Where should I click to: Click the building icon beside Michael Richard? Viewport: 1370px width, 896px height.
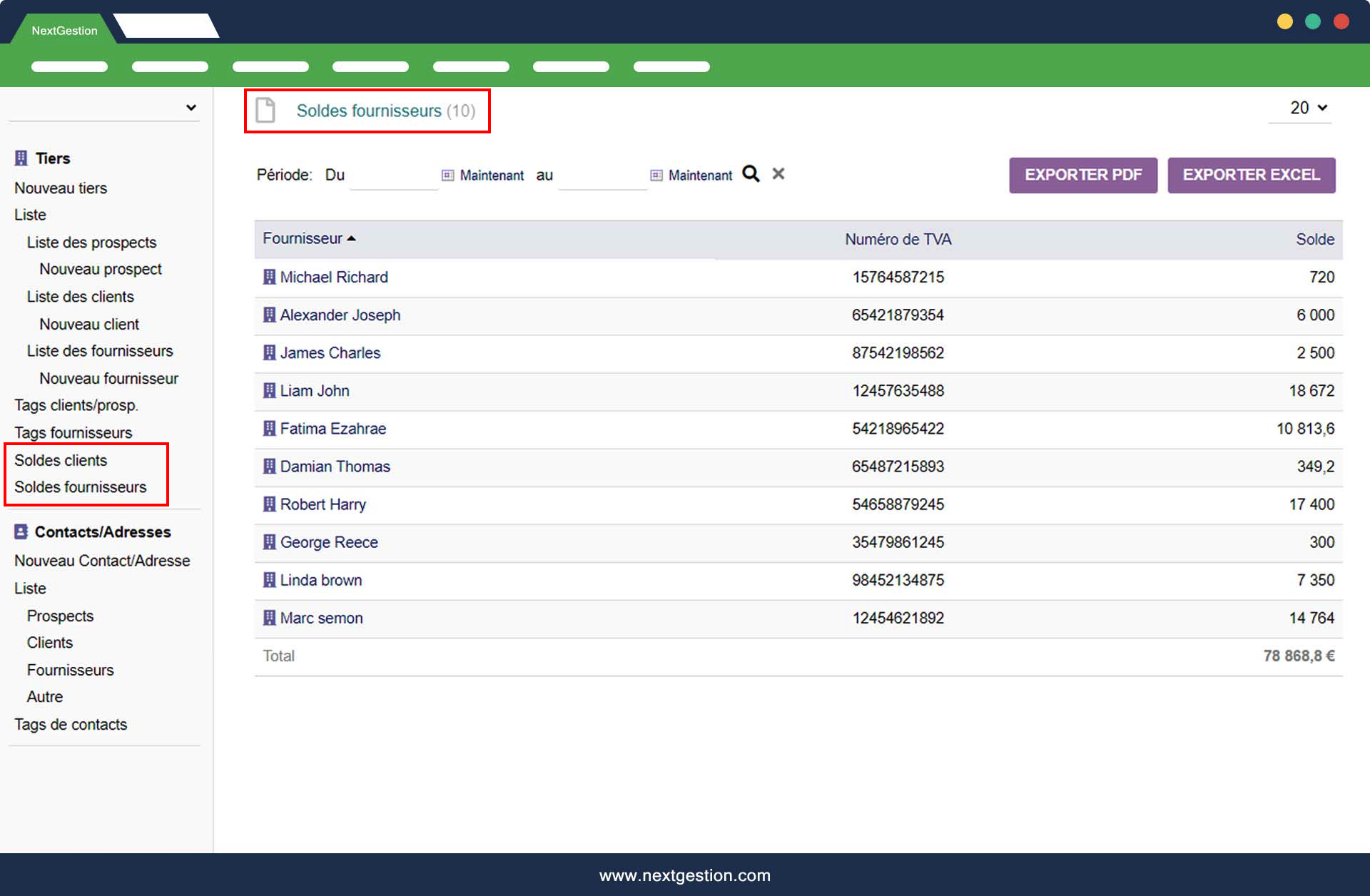click(269, 277)
